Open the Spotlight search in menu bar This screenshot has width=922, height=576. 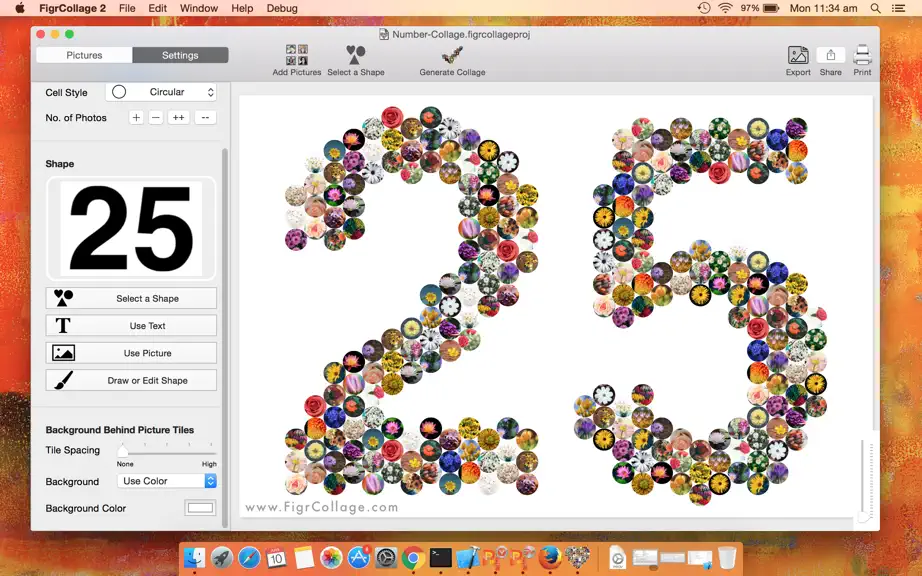tap(876, 8)
